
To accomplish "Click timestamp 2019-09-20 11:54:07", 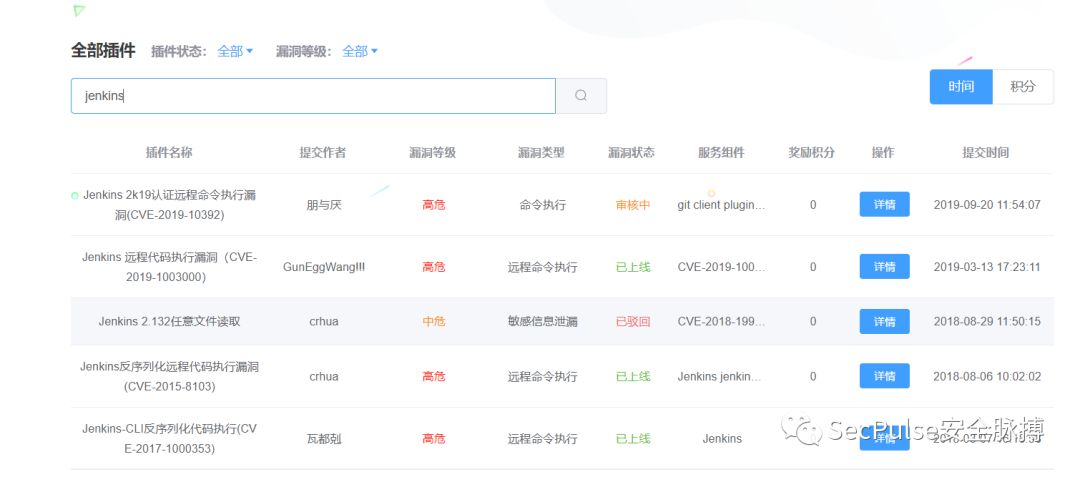I will coord(987,205).
